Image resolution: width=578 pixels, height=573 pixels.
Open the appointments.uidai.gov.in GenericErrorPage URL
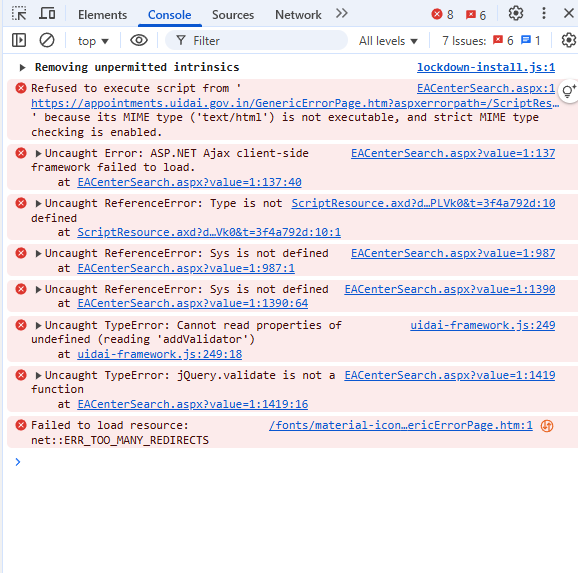click(x=295, y=103)
